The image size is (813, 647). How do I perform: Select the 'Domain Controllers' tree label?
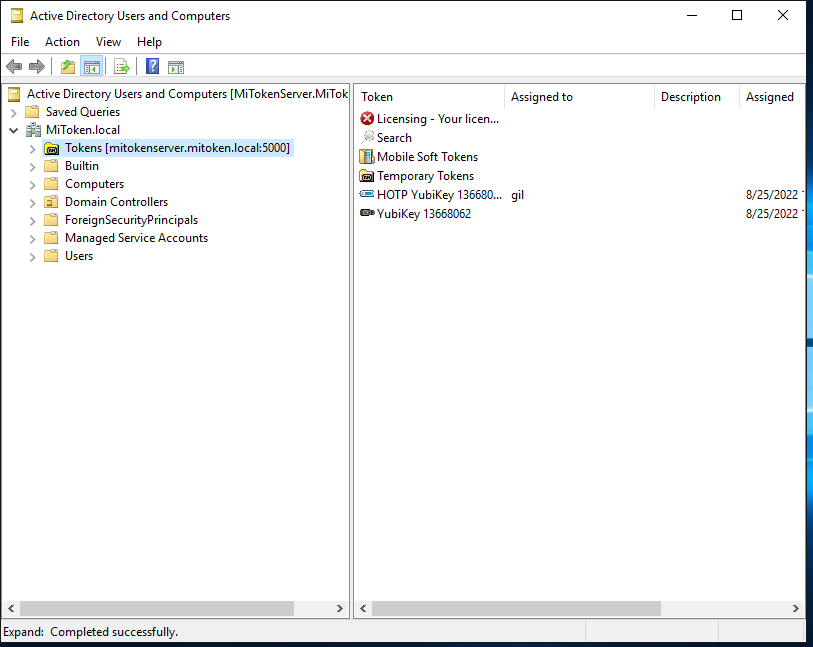click(116, 202)
